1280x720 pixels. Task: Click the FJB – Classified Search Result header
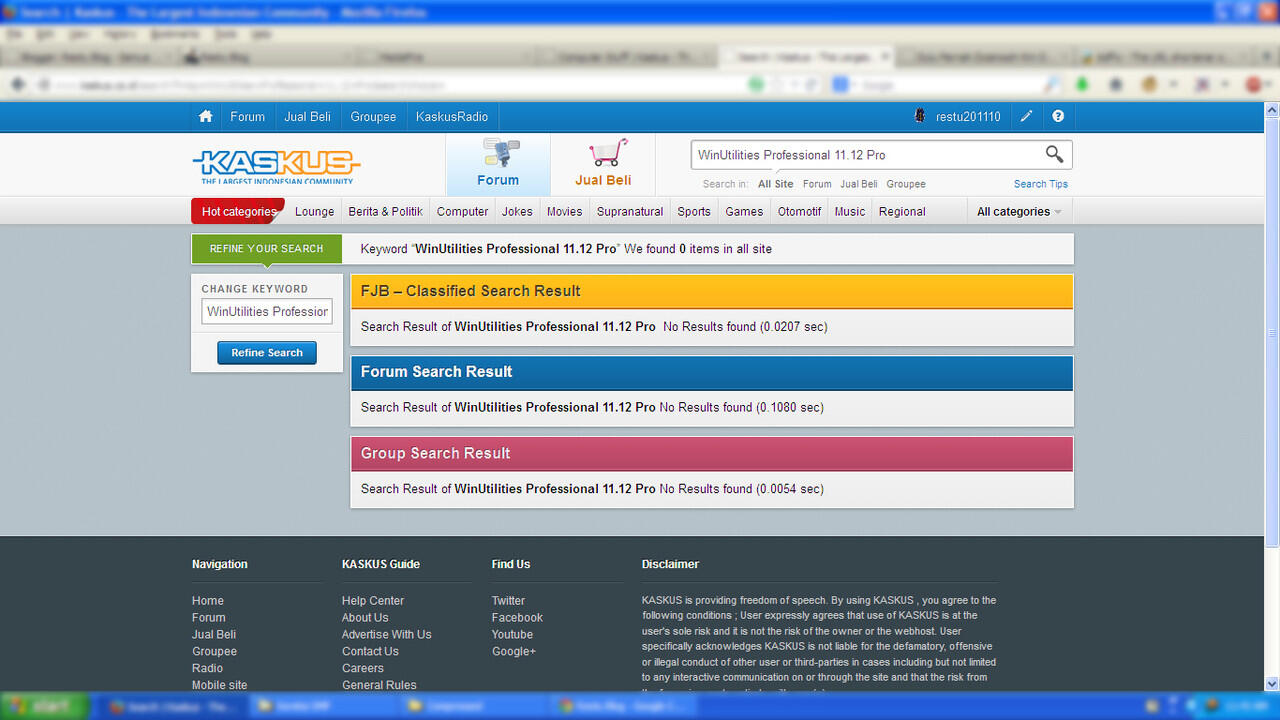tap(712, 291)
